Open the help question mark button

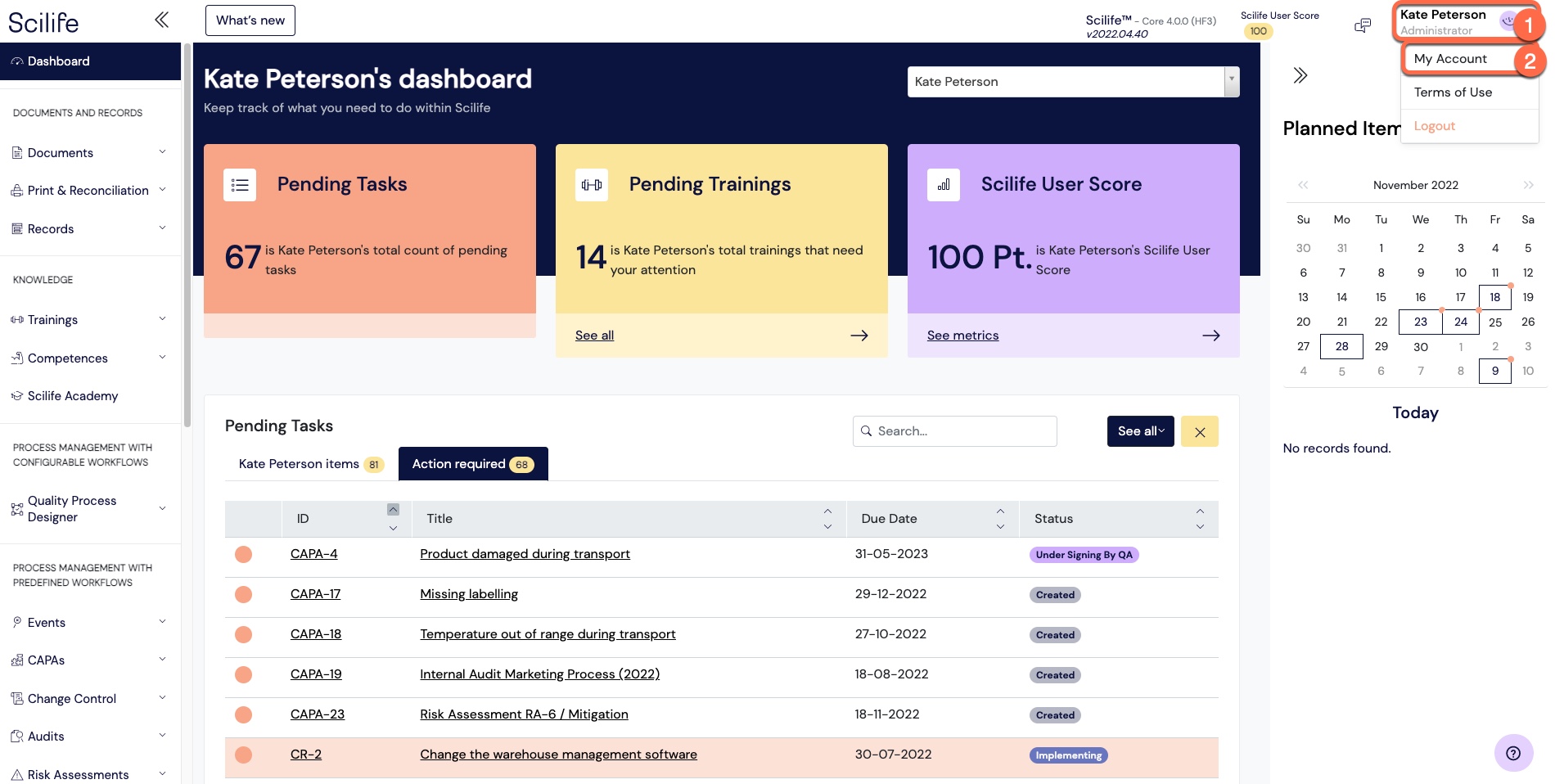[x=1513, y=753]
